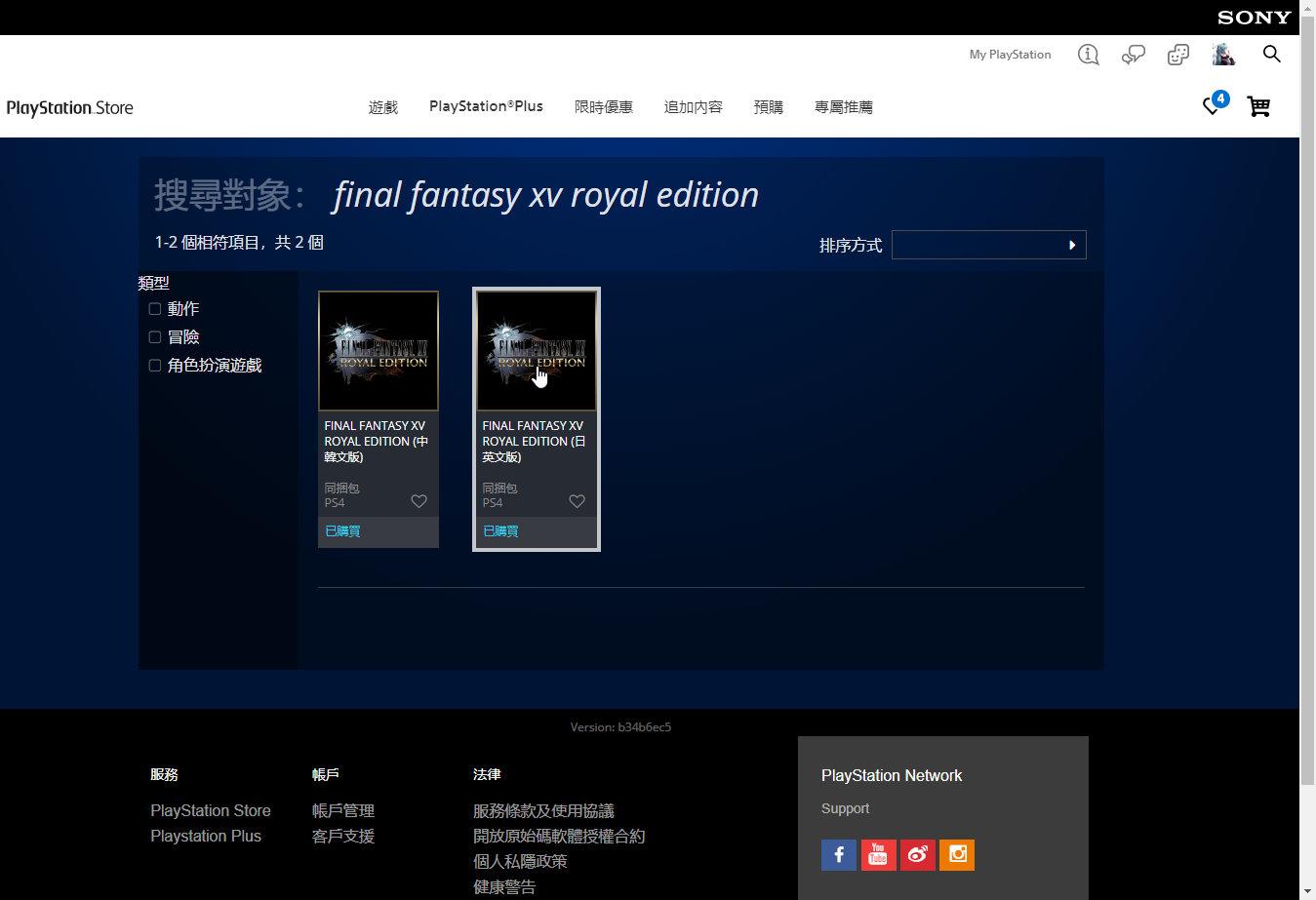Click the My PlayStation link
This screenshot has width=1316, height=900.
point(1010,55)
